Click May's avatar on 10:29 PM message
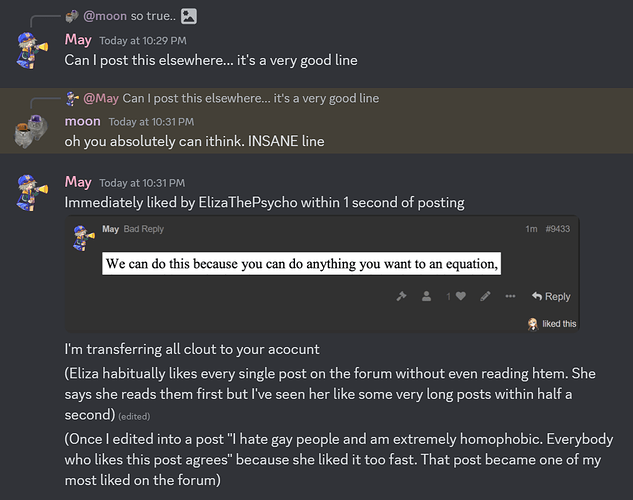 coord(32,50)
